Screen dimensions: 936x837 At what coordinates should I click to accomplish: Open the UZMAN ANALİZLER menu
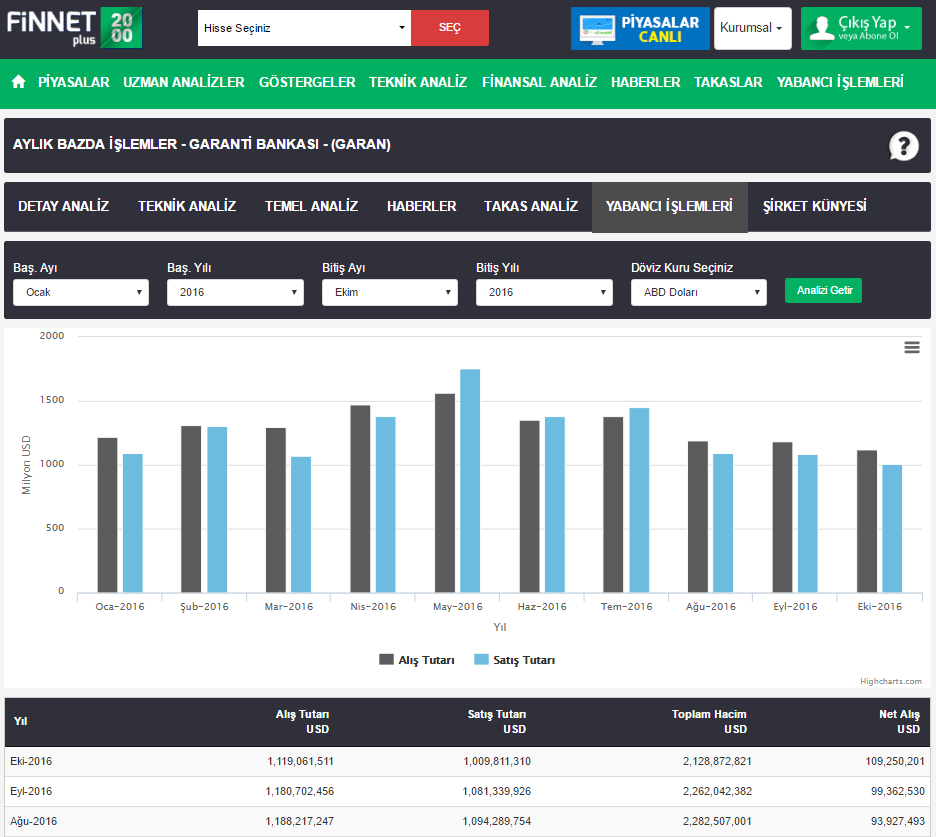click(184, 82)
